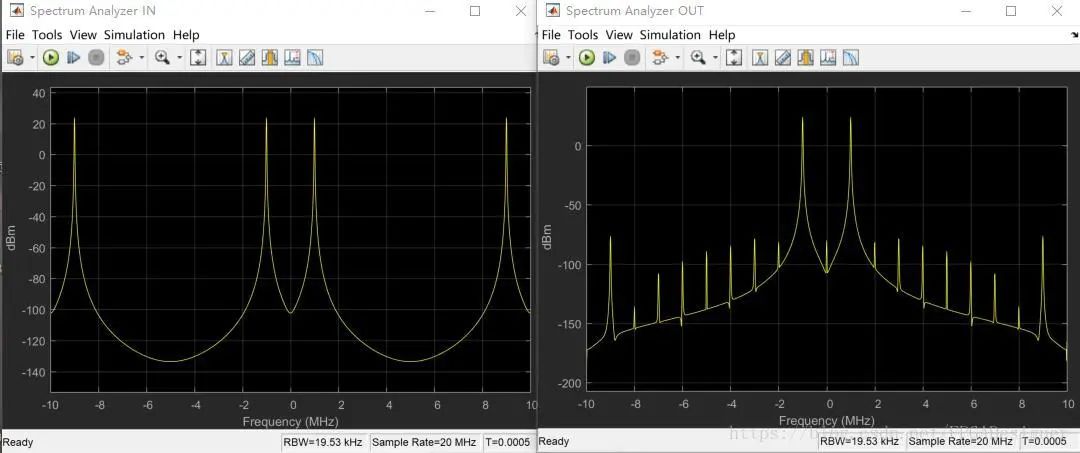Image resolution: width=1080 pixels, height=453 pixels.
Task: Open Spectrum Settings icon in Analyzer IN
Action: click(x=224, y=58)
